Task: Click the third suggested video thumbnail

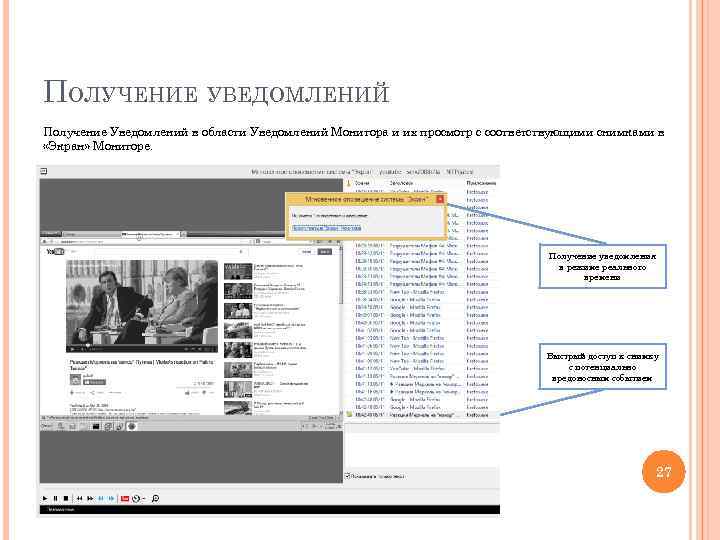Action: (238, 310)
